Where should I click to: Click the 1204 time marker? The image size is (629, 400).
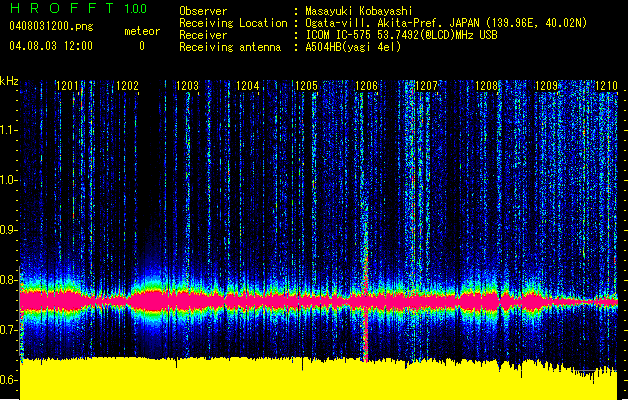pyautogui.click(x=248, y=86)
